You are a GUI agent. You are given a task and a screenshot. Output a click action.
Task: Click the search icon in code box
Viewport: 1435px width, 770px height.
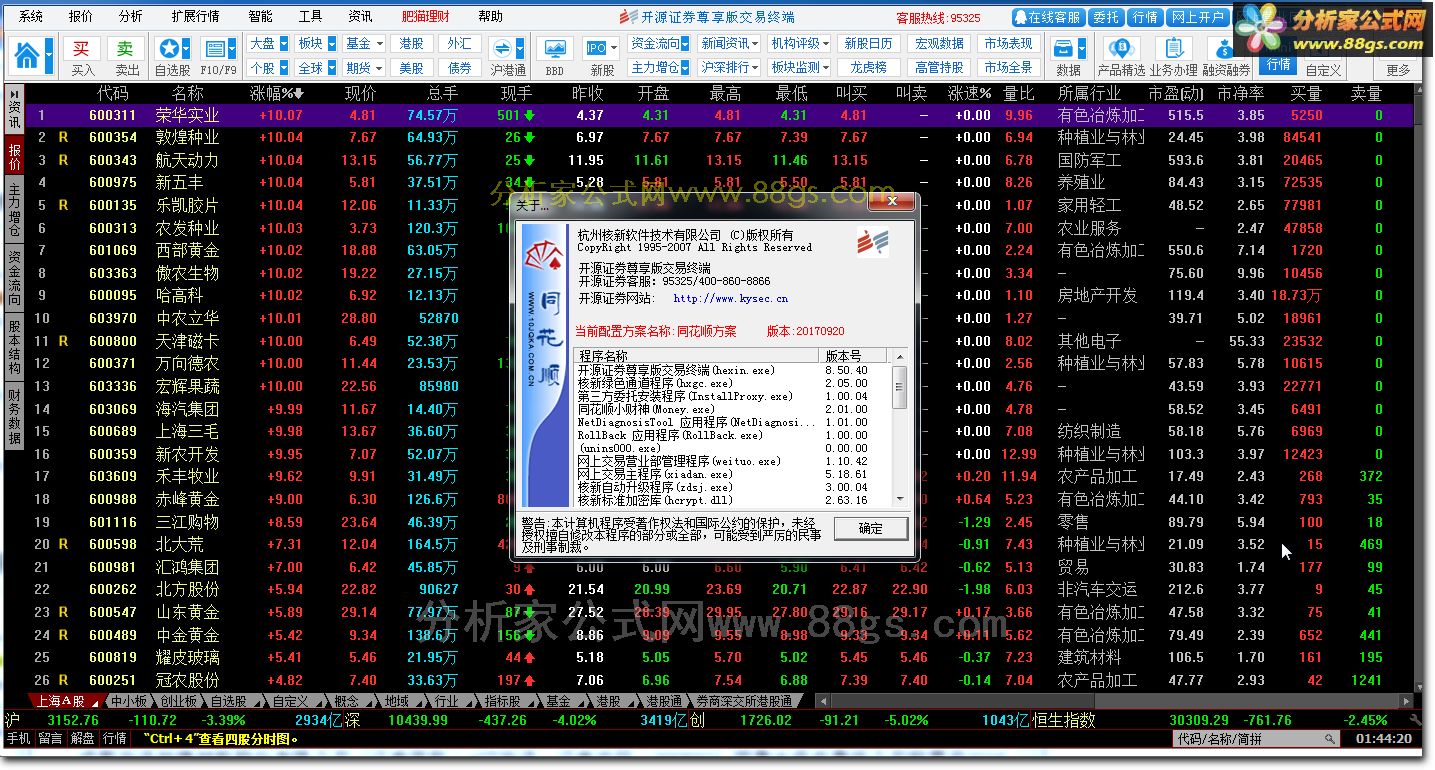[1330, 739]
